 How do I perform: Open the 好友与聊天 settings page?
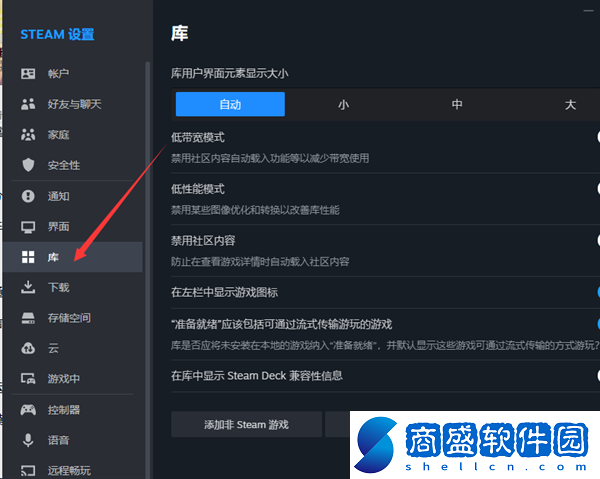coord(73,104)
